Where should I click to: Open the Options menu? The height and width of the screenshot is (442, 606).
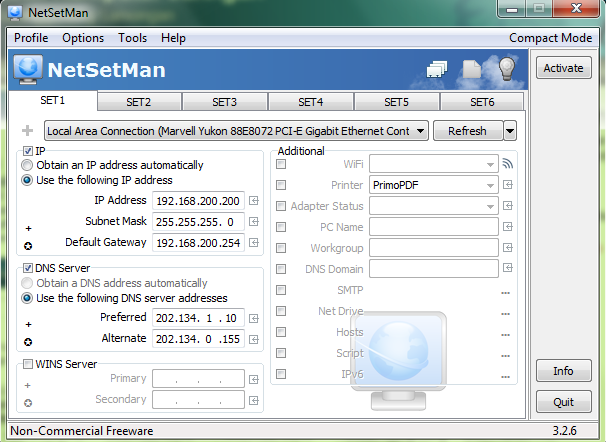[x=83, y=38]
